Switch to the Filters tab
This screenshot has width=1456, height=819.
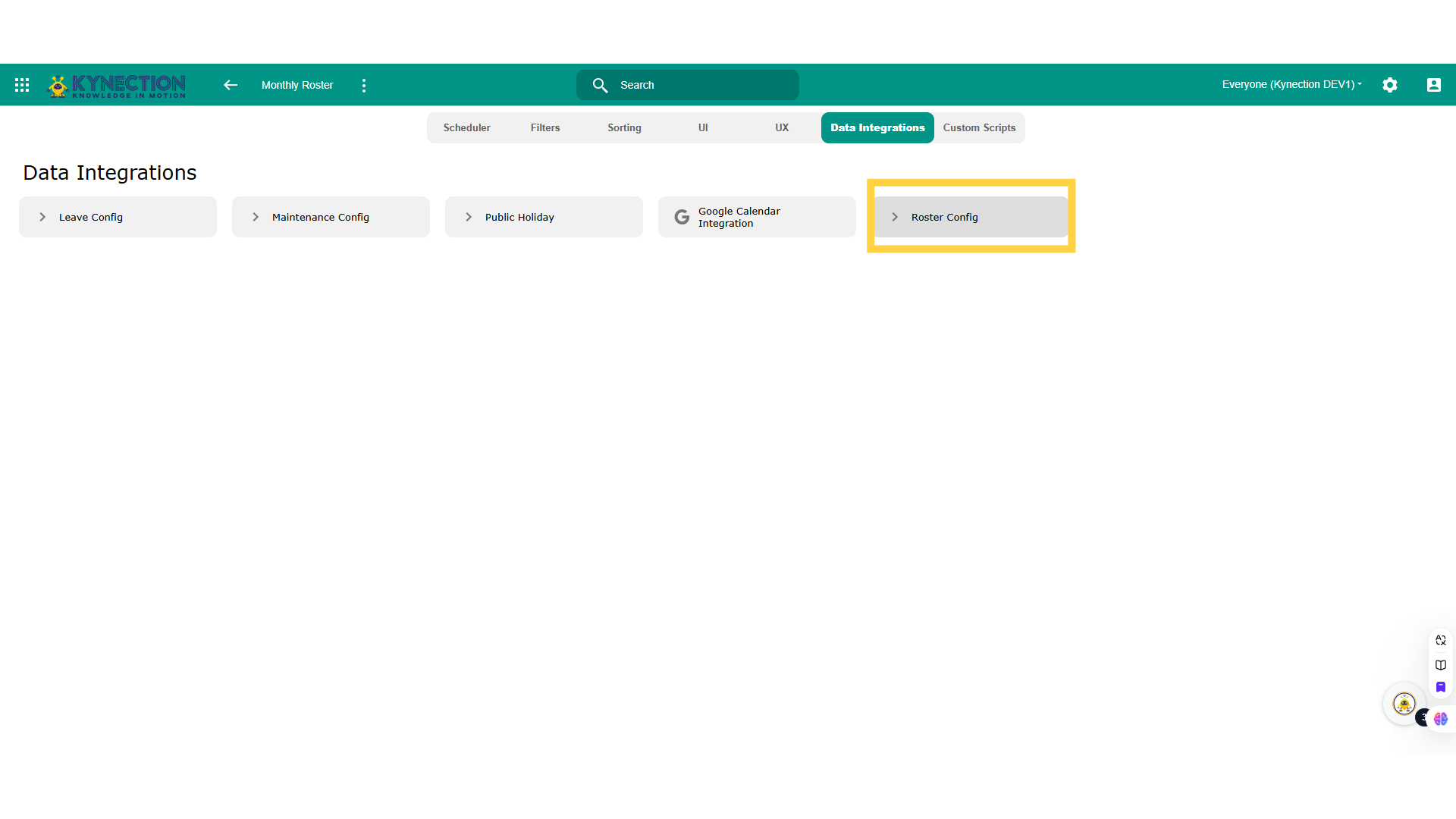(545, 127)
